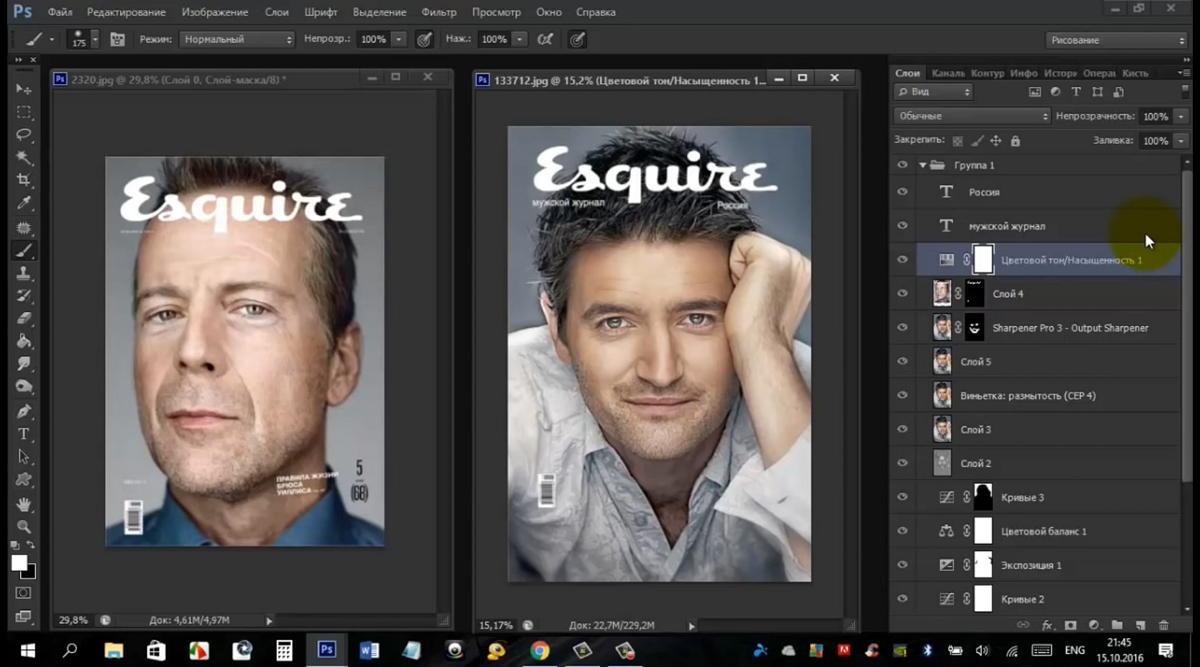Open the Изображение menu
This screenshot has height=667, width=1200.
(x=215, y=12)
